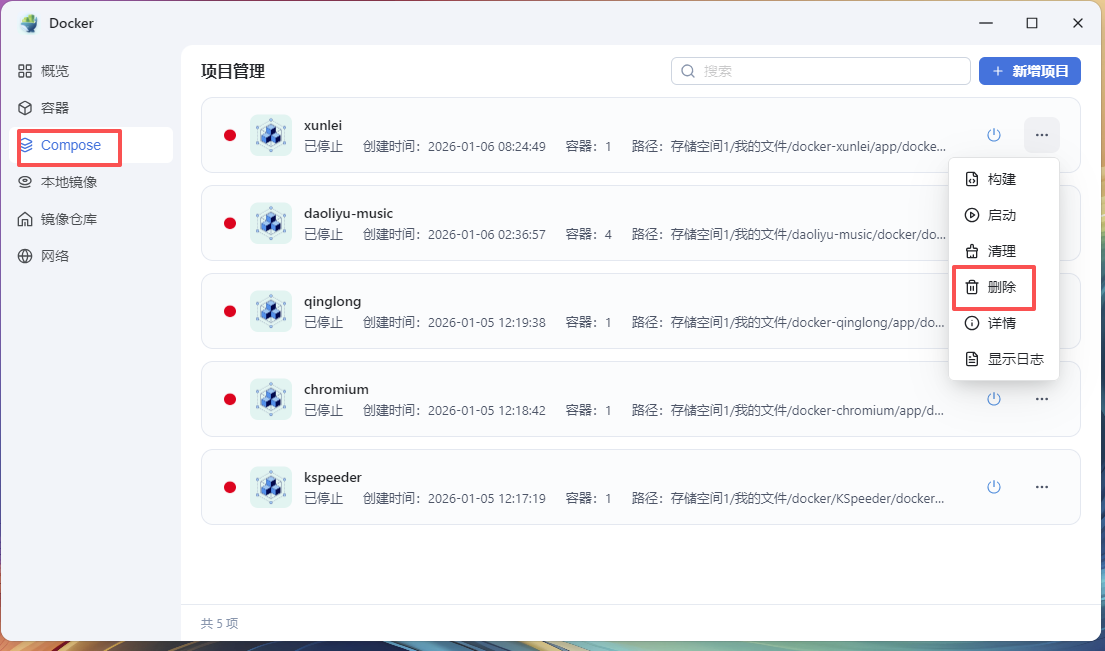1105x651 pixels.
Task: Click the search magnifier icon
Action: click(688, 71)
